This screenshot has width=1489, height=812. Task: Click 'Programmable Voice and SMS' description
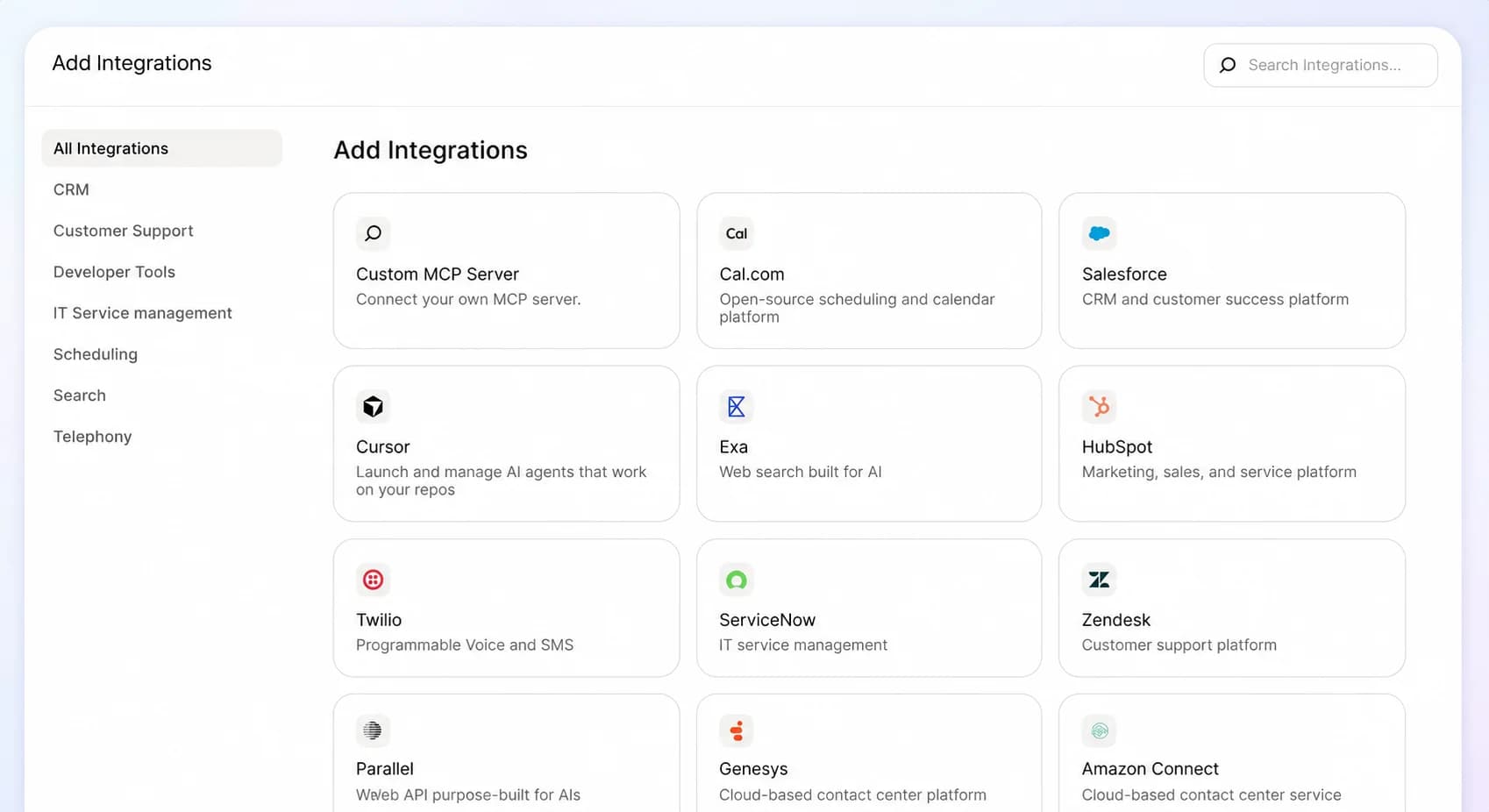(x=465, y=645)
